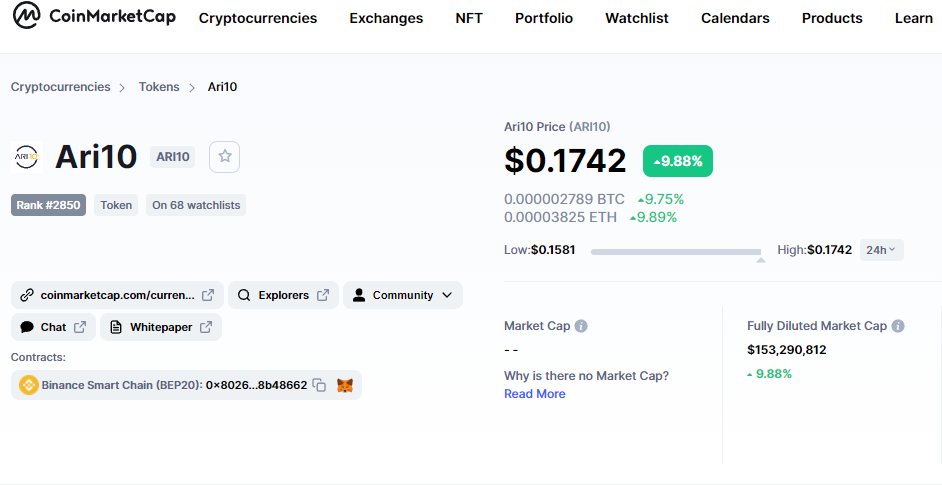Click the low-high price range bar
This screenshot has height=485, width=942.
pos(676,252)
